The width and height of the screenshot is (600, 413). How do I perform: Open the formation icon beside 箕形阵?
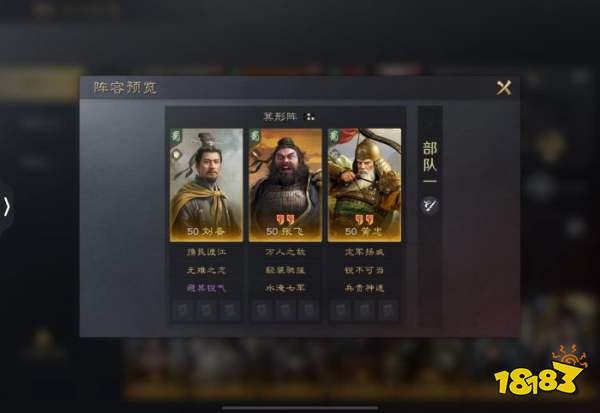point(309,116)
